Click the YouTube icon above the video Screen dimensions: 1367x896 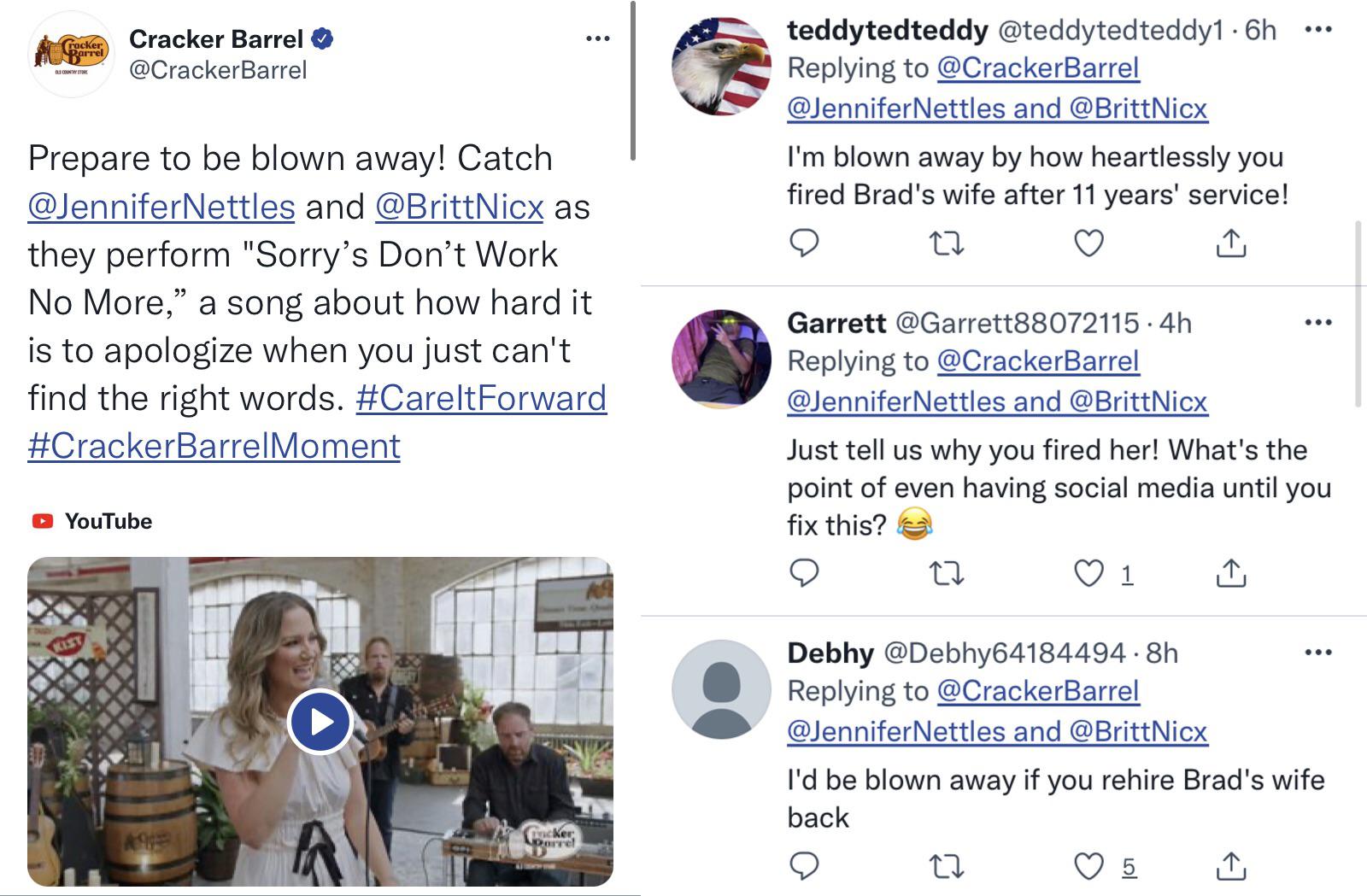click(x=43, y=520)
